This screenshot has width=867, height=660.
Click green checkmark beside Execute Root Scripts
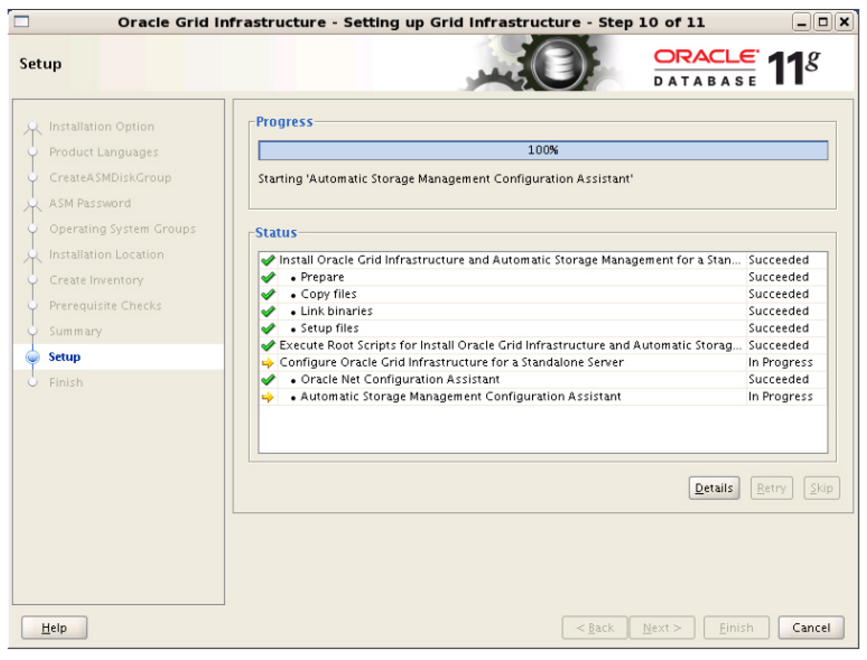click(268, 345)
